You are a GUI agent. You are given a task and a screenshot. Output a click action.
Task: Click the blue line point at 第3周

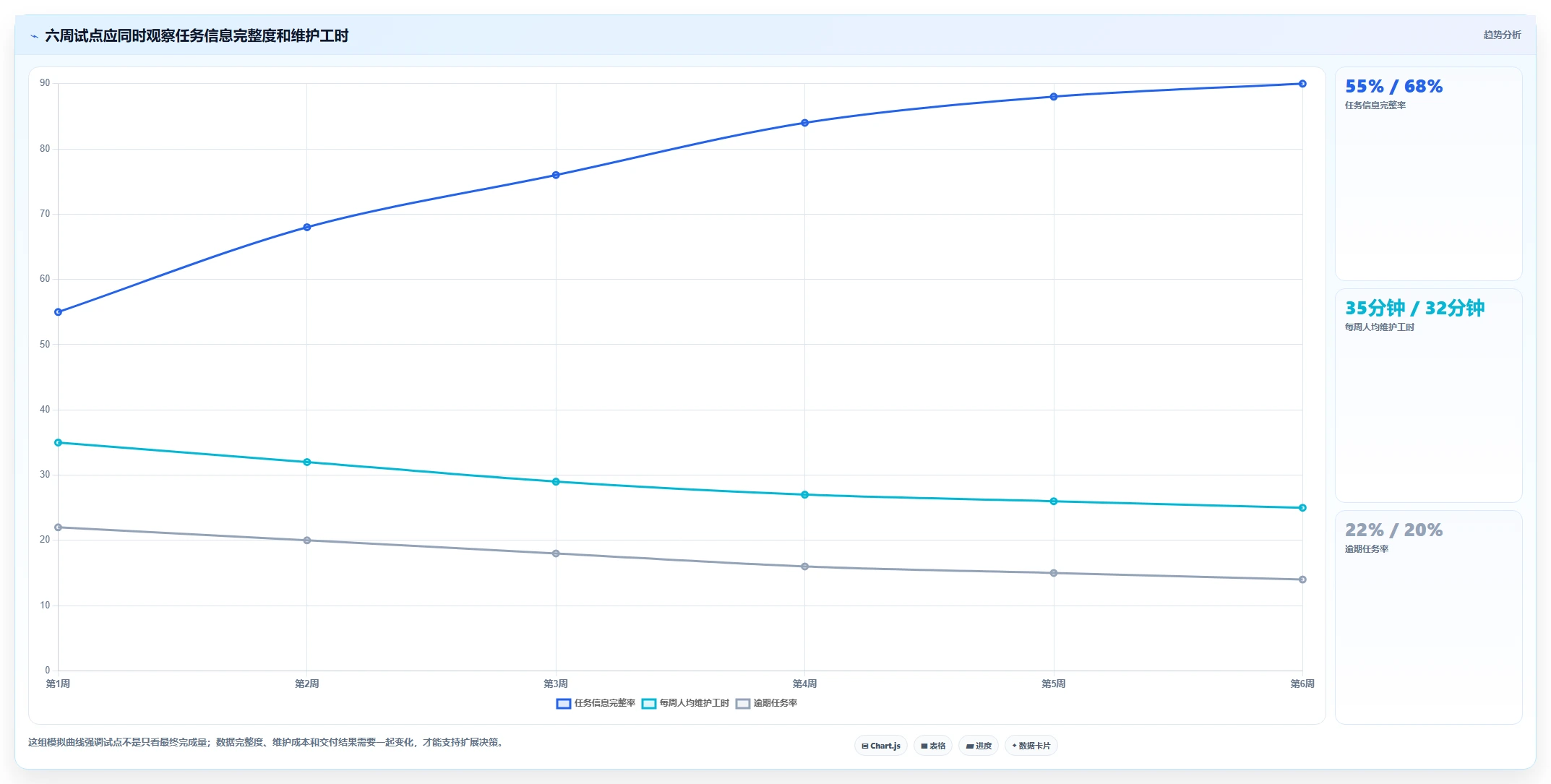click(556, 175)
